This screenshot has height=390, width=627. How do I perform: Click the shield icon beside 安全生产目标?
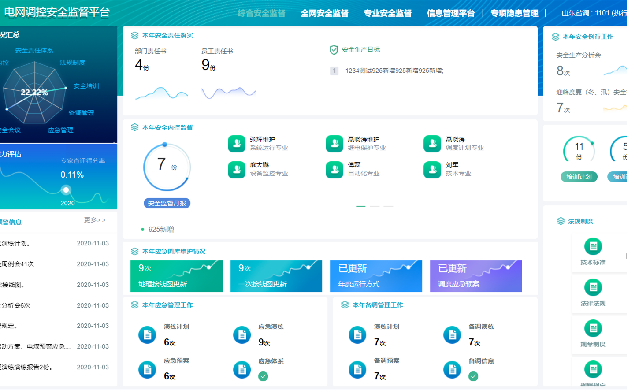(x=334, y=50)
